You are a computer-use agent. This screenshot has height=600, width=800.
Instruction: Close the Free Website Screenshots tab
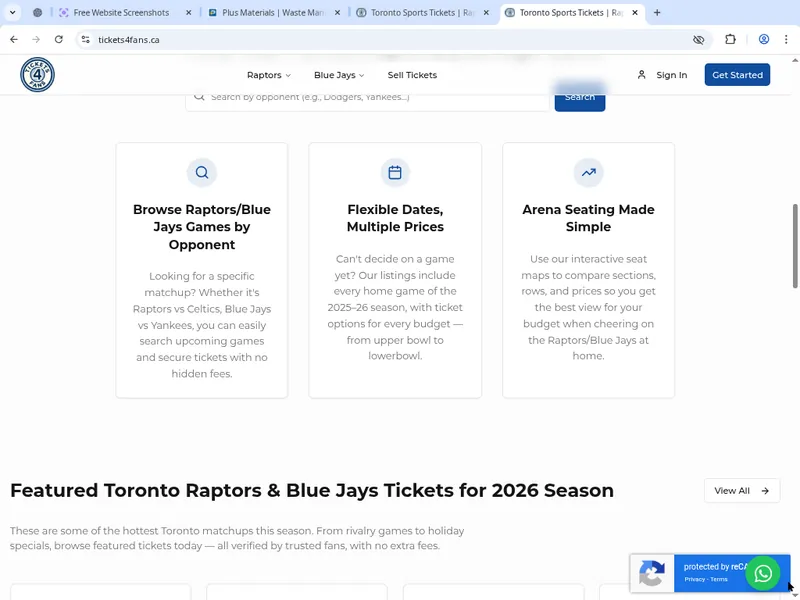pyautogui.click(x=188, y=13)
